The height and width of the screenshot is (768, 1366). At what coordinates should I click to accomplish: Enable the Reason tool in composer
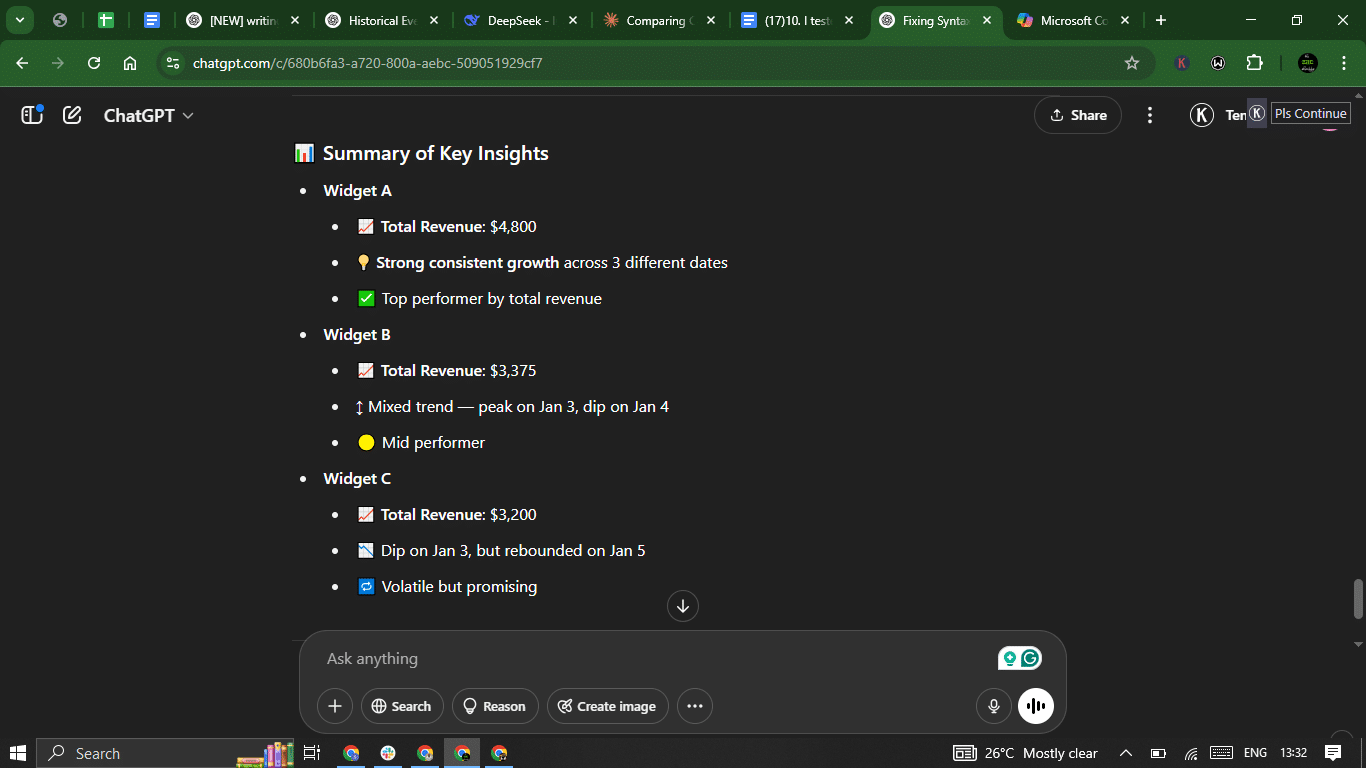(x=495, y=706)
